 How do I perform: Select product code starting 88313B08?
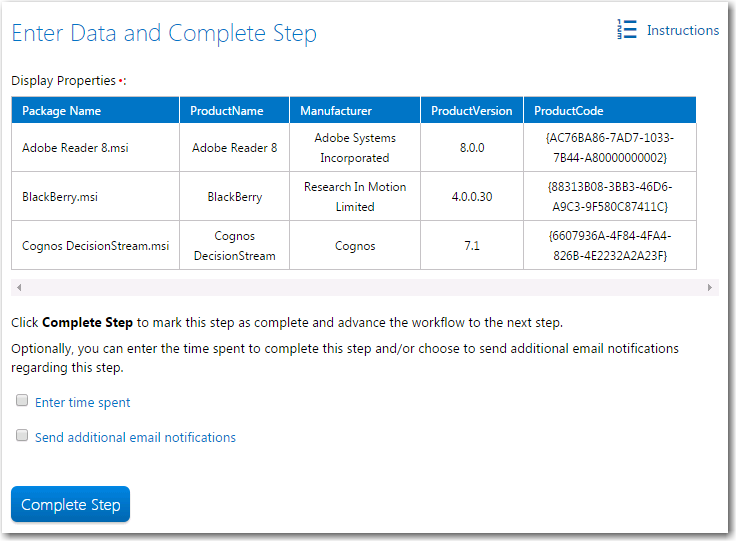click(610, 197)
